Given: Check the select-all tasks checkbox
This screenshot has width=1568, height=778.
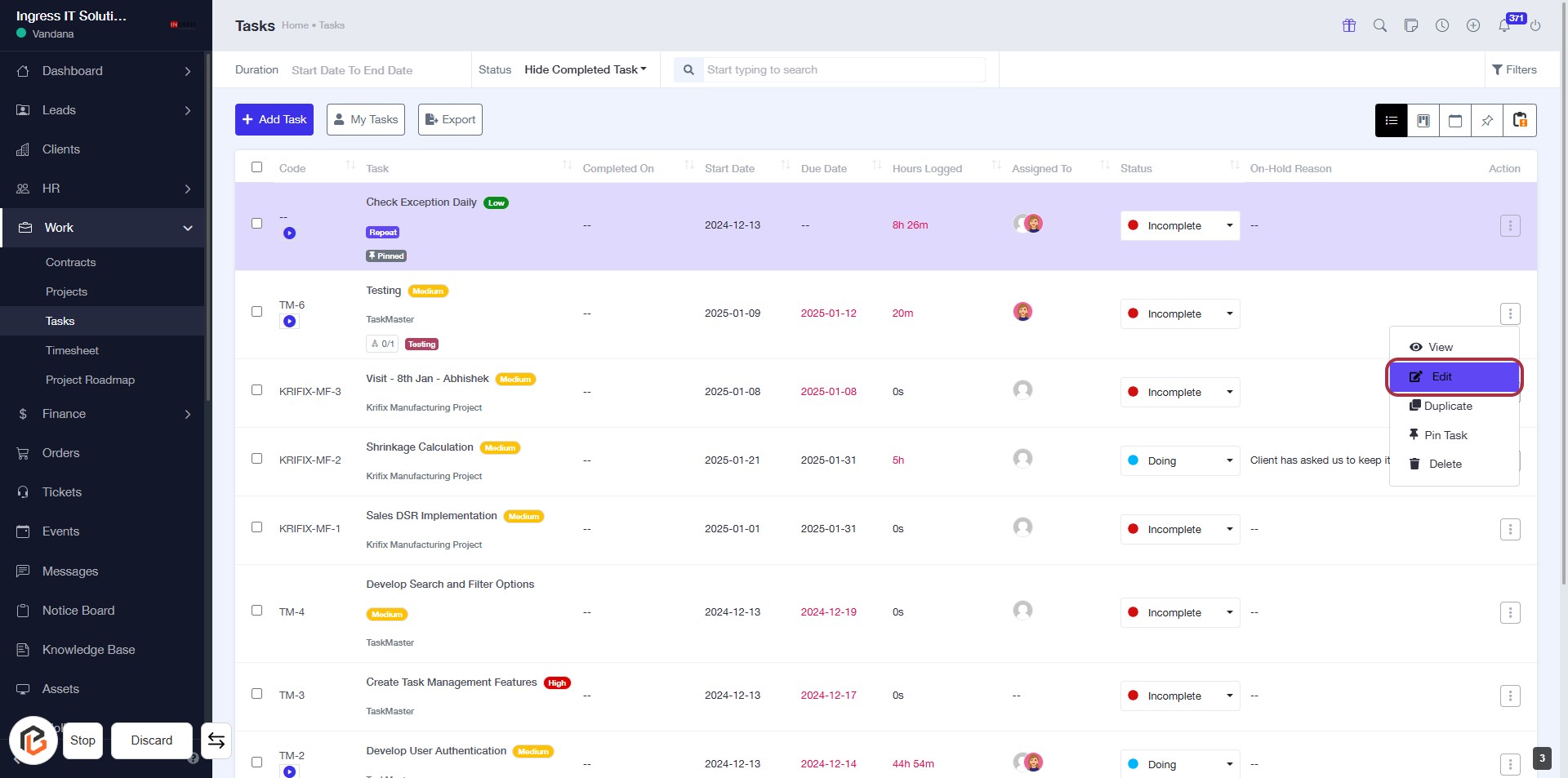Looking at the screenshot, I should pyautogui.click(x=257, y=167).
